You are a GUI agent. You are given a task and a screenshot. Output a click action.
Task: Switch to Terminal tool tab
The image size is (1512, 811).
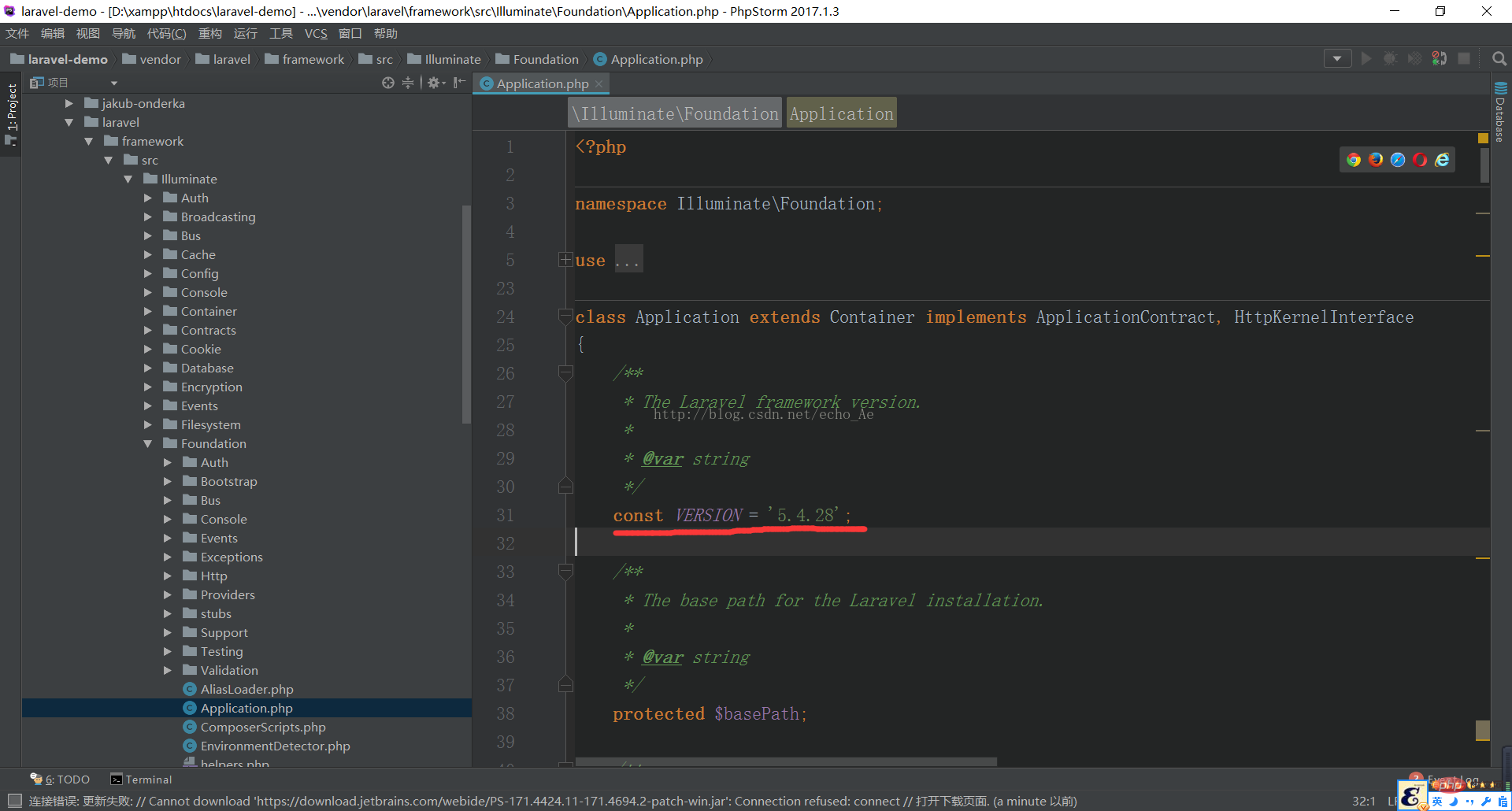point(141,780)
